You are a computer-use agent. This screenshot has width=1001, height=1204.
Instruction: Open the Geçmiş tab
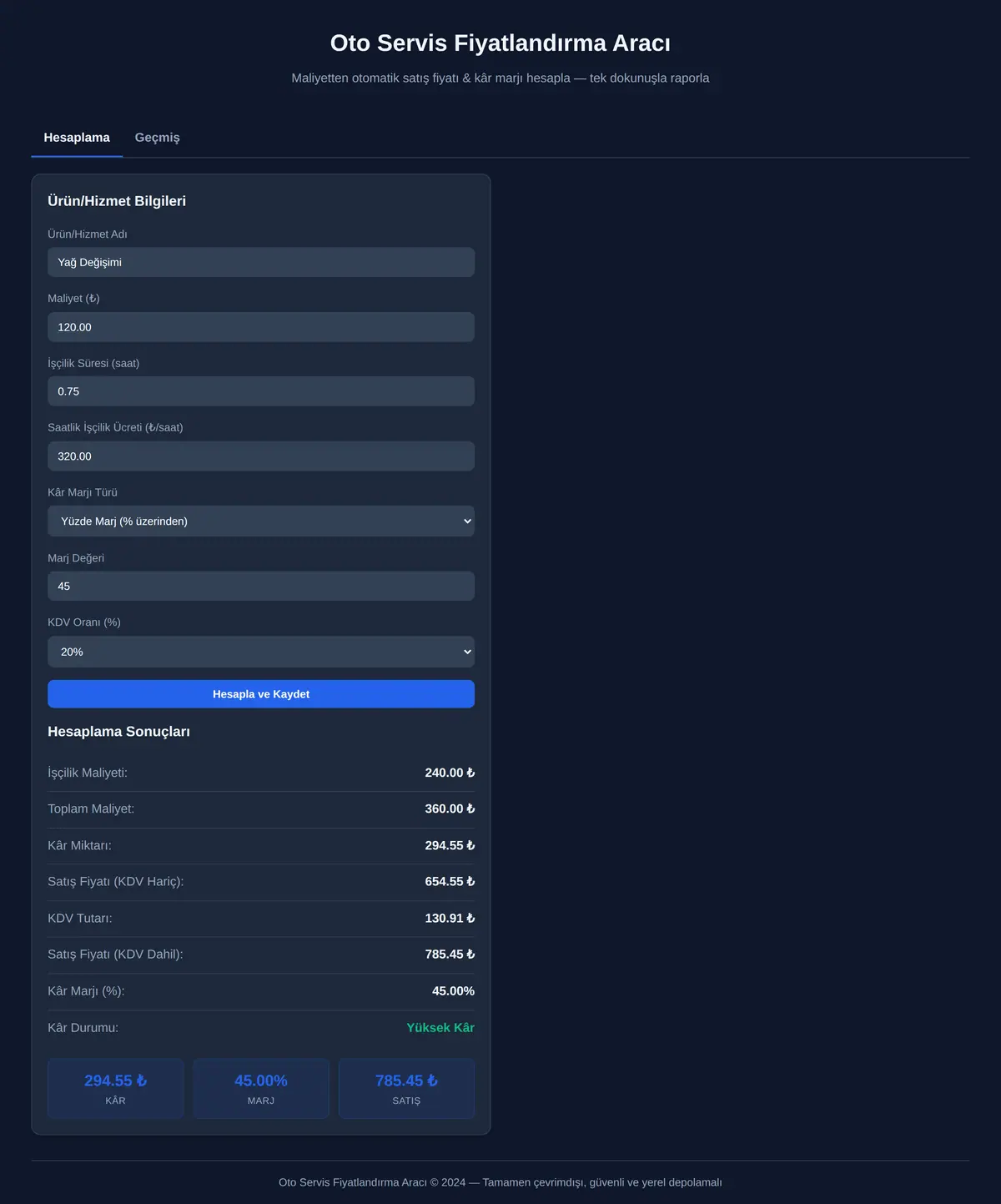pyautogui.click(x=158, y=138)
